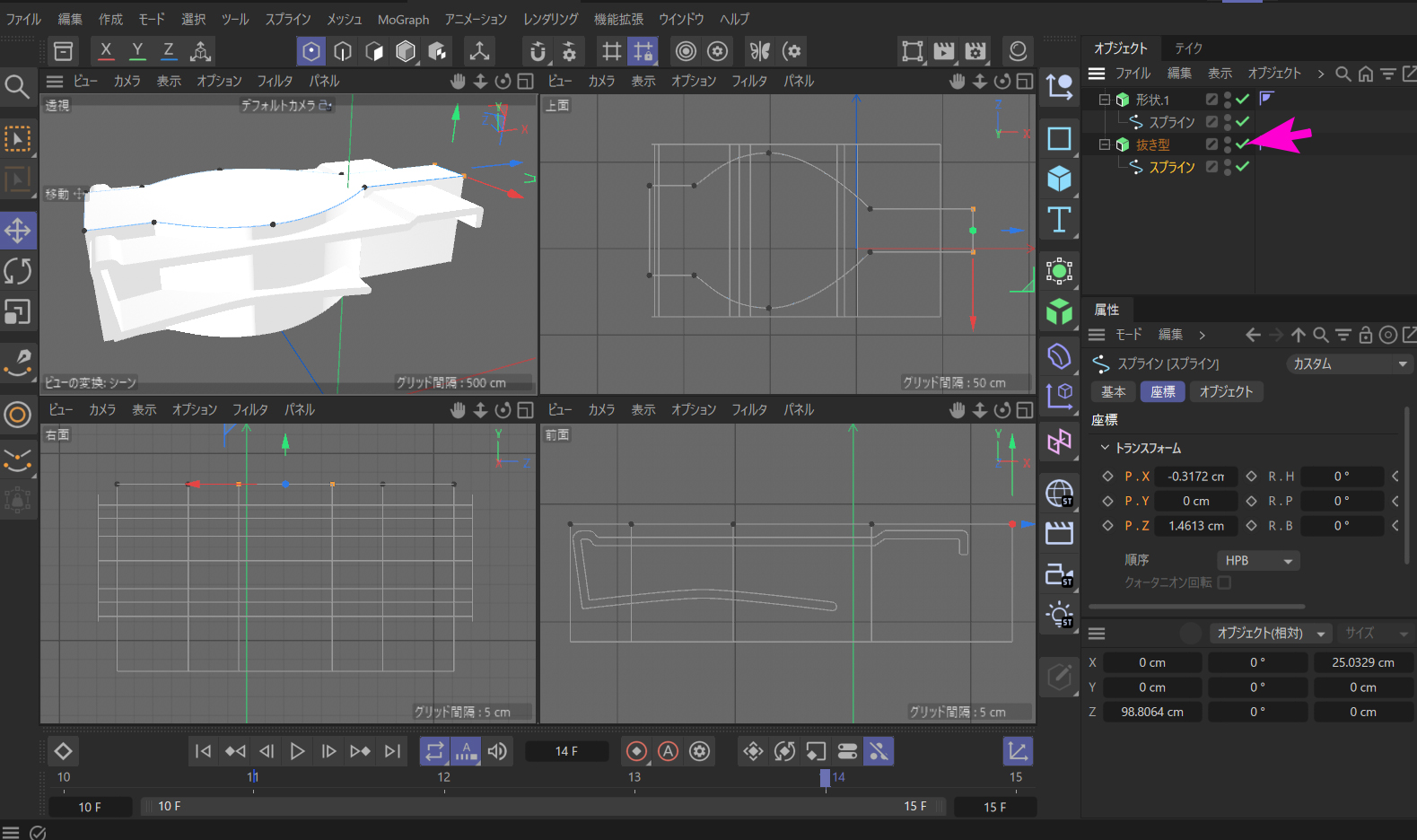
Task: Click the 基本 attribute button
Action: (1113, 391)
